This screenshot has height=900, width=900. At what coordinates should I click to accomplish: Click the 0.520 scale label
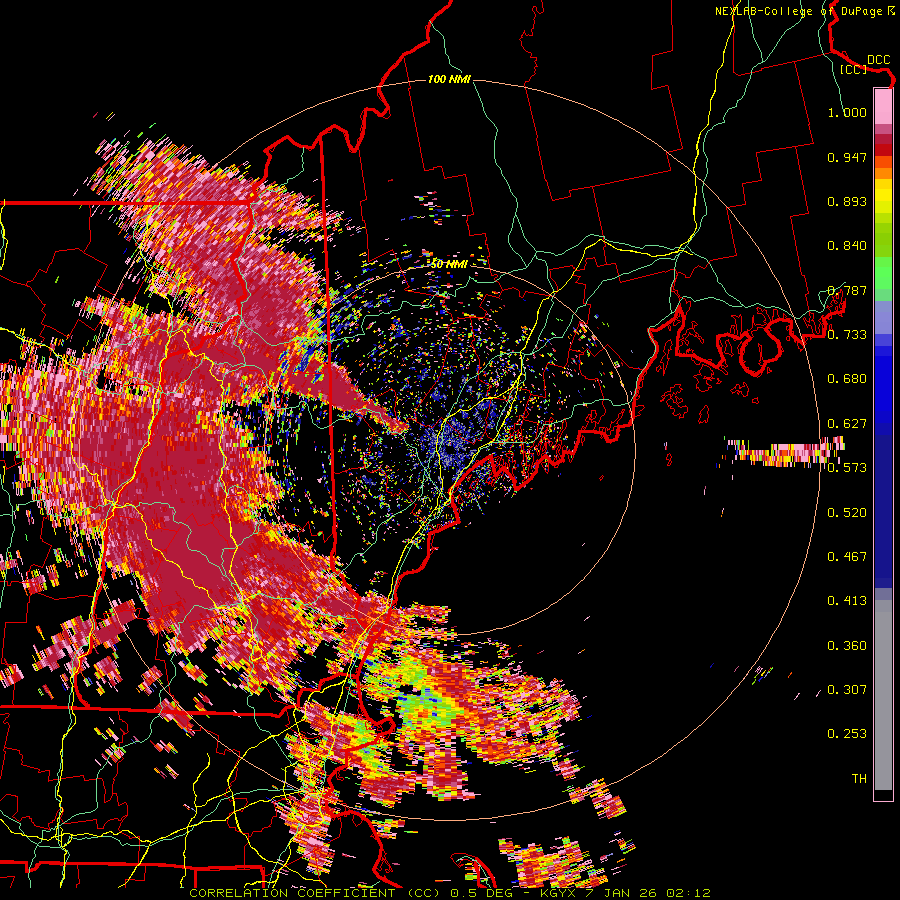pyautogui.click(x=847, y=513)
